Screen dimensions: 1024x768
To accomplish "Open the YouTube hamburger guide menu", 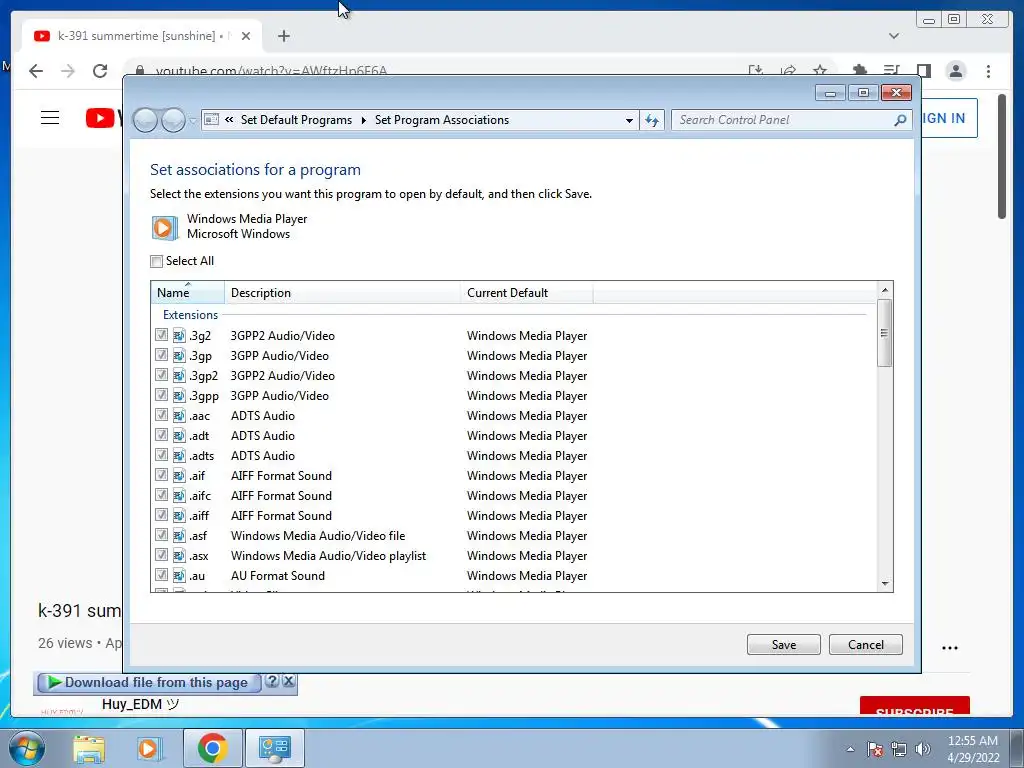I will tap(50, 118).
